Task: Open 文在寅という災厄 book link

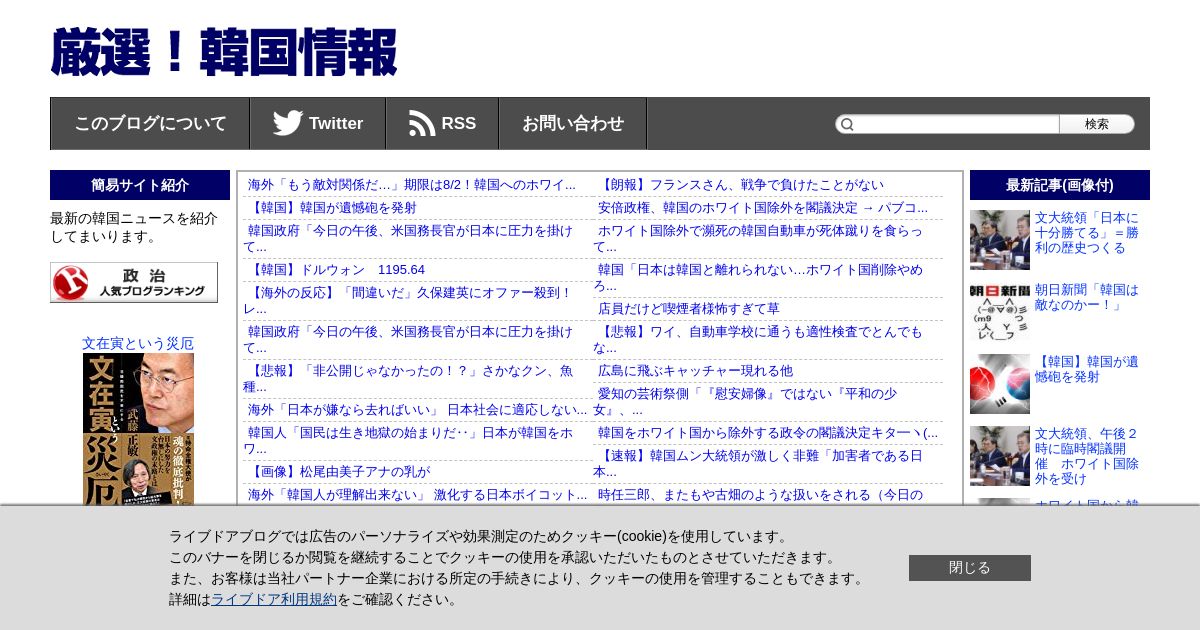Action: [x=138, y=343]
